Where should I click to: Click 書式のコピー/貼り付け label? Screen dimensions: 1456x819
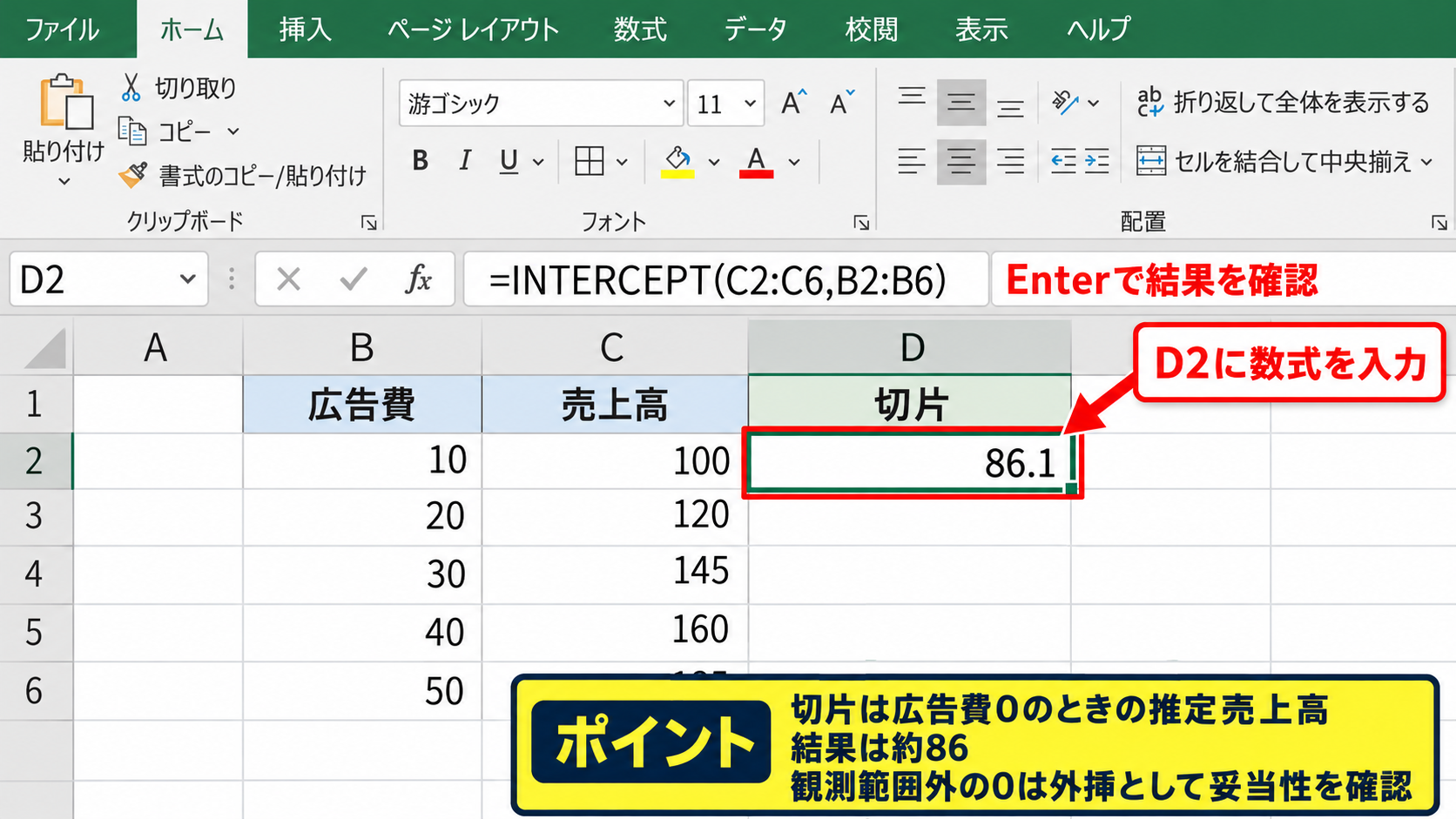coord(262,176)
